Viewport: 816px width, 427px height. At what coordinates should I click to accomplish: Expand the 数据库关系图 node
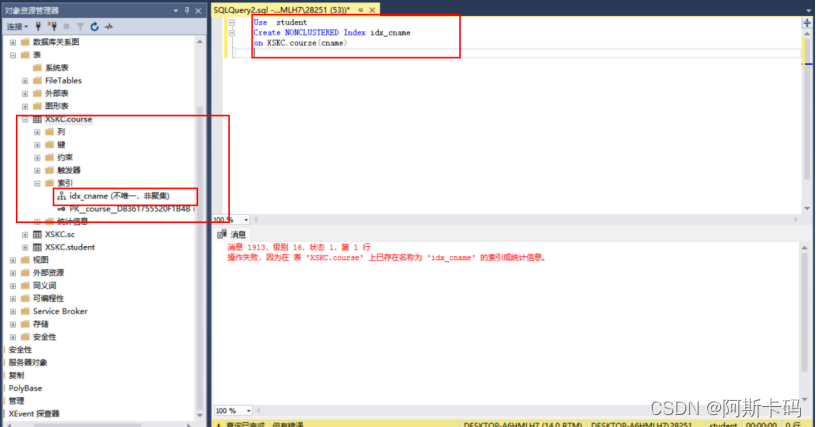[x=13, y=42]
